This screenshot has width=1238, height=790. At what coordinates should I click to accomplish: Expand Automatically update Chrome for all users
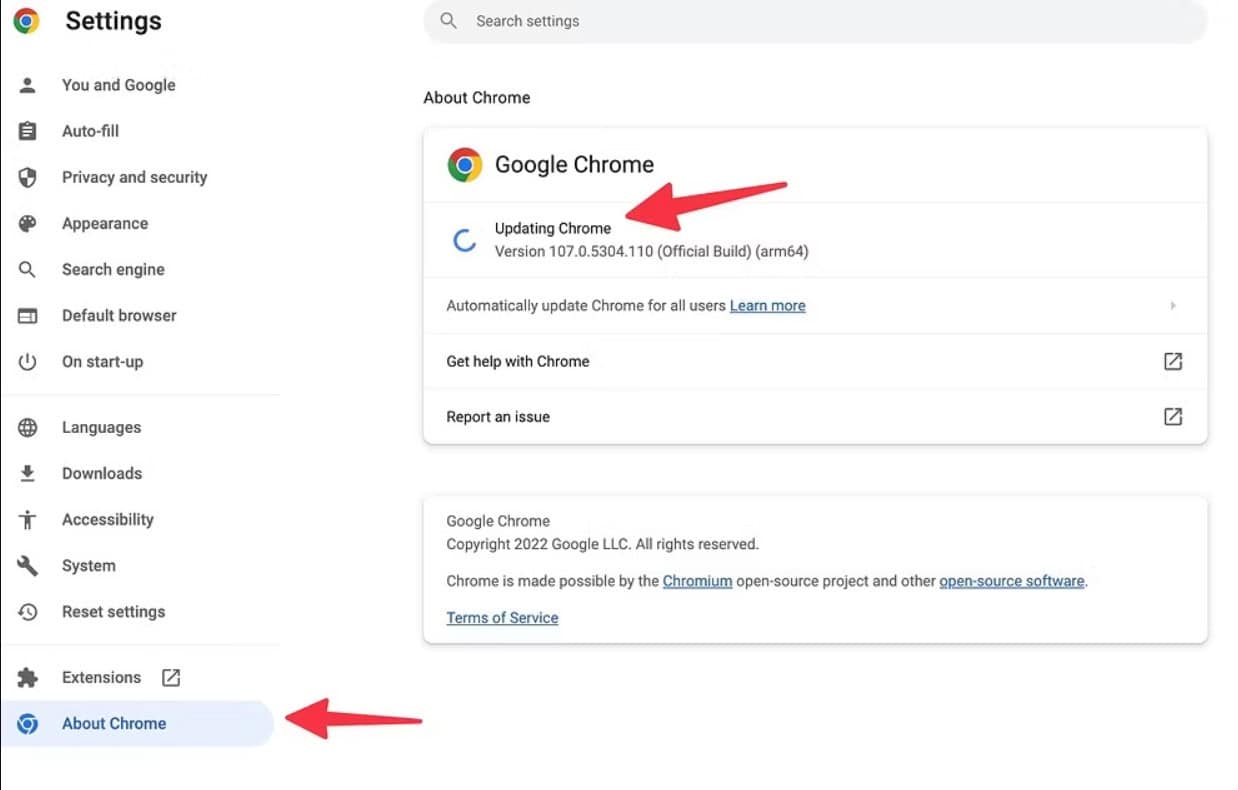click(1173, 305)
